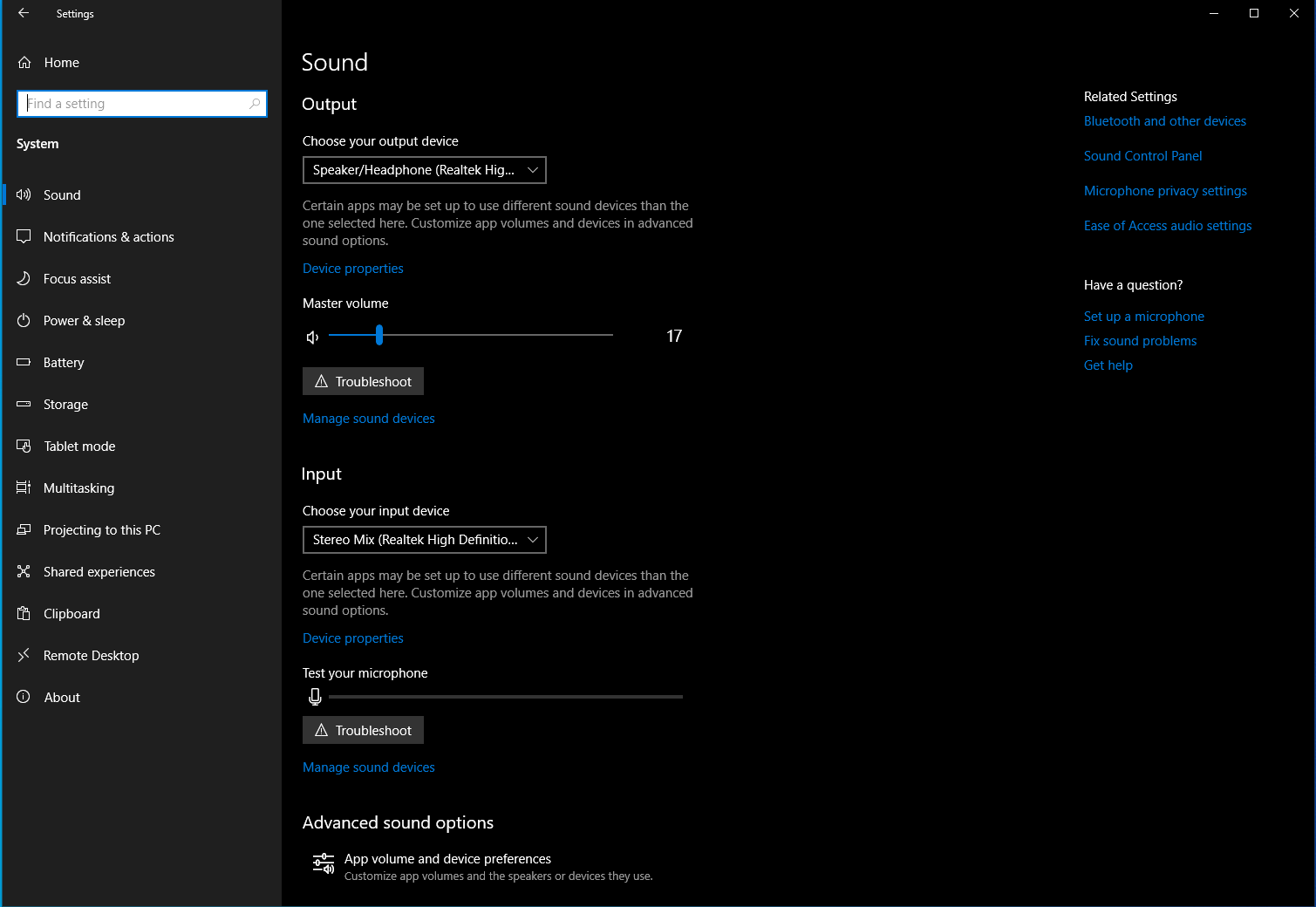Open the Sound Control Panel link
The width and height of the screenshot is (1316, 907).
(x=1142, y=156)
